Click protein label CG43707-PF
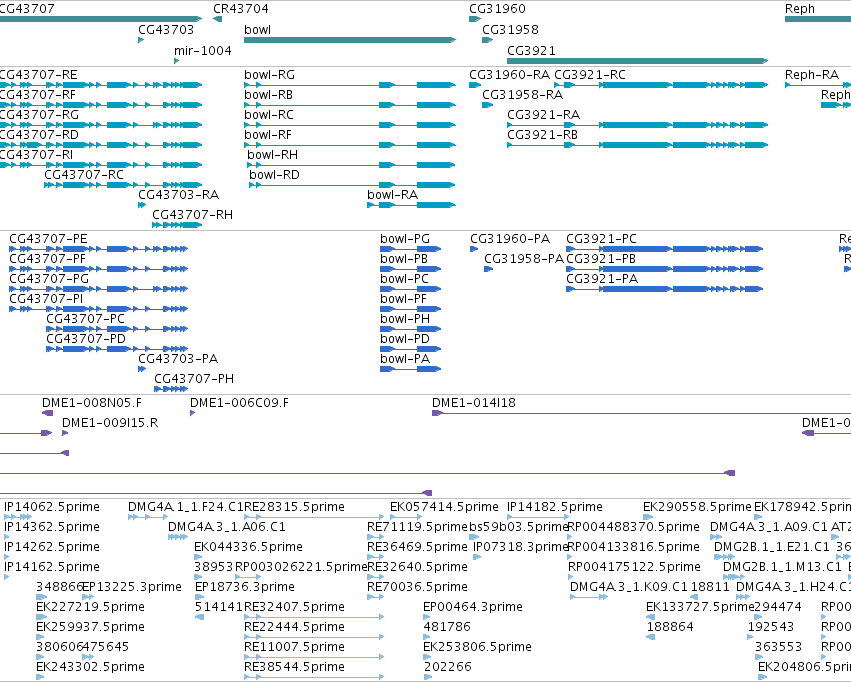This screenshot has width=851, height=682. (48, 259)
